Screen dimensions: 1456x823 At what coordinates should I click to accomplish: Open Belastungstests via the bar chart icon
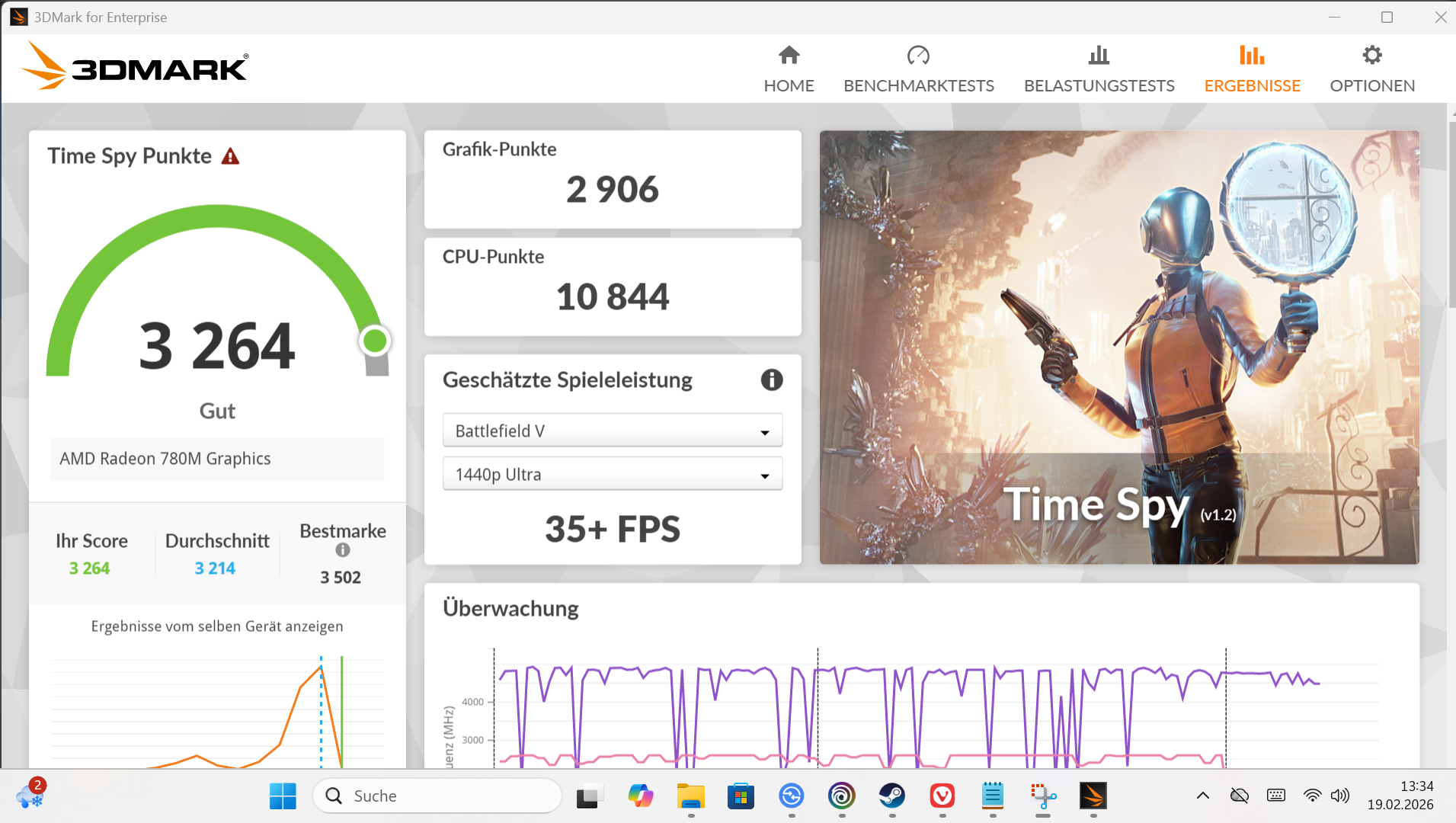coord(1099,56)
